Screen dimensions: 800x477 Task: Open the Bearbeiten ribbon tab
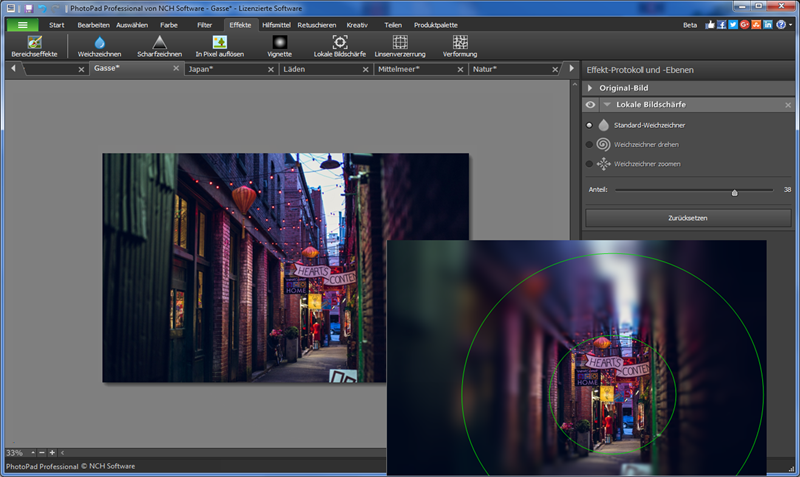click(x=93, y=24)
